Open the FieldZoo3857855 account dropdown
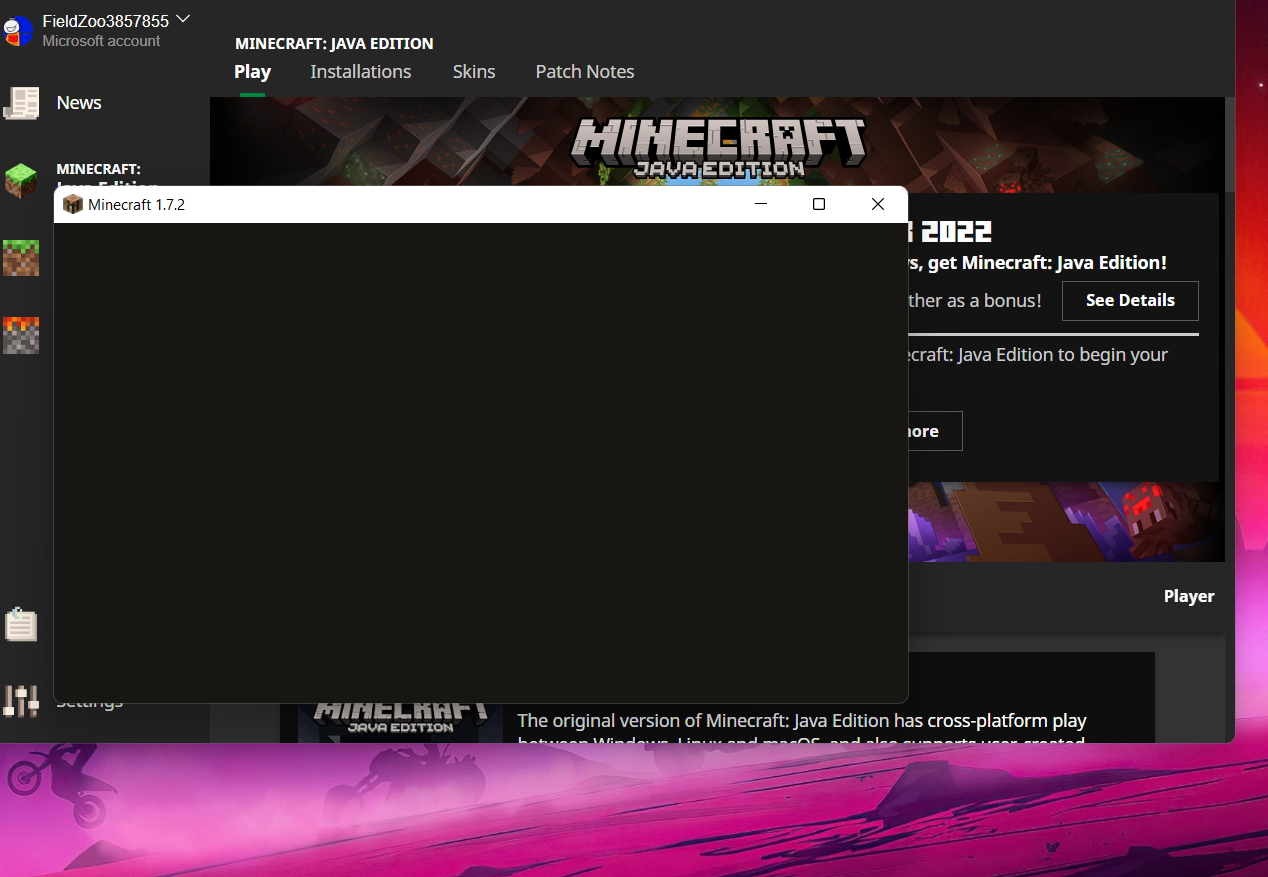Screen dimensions: 1268x877 click(116, 20)
